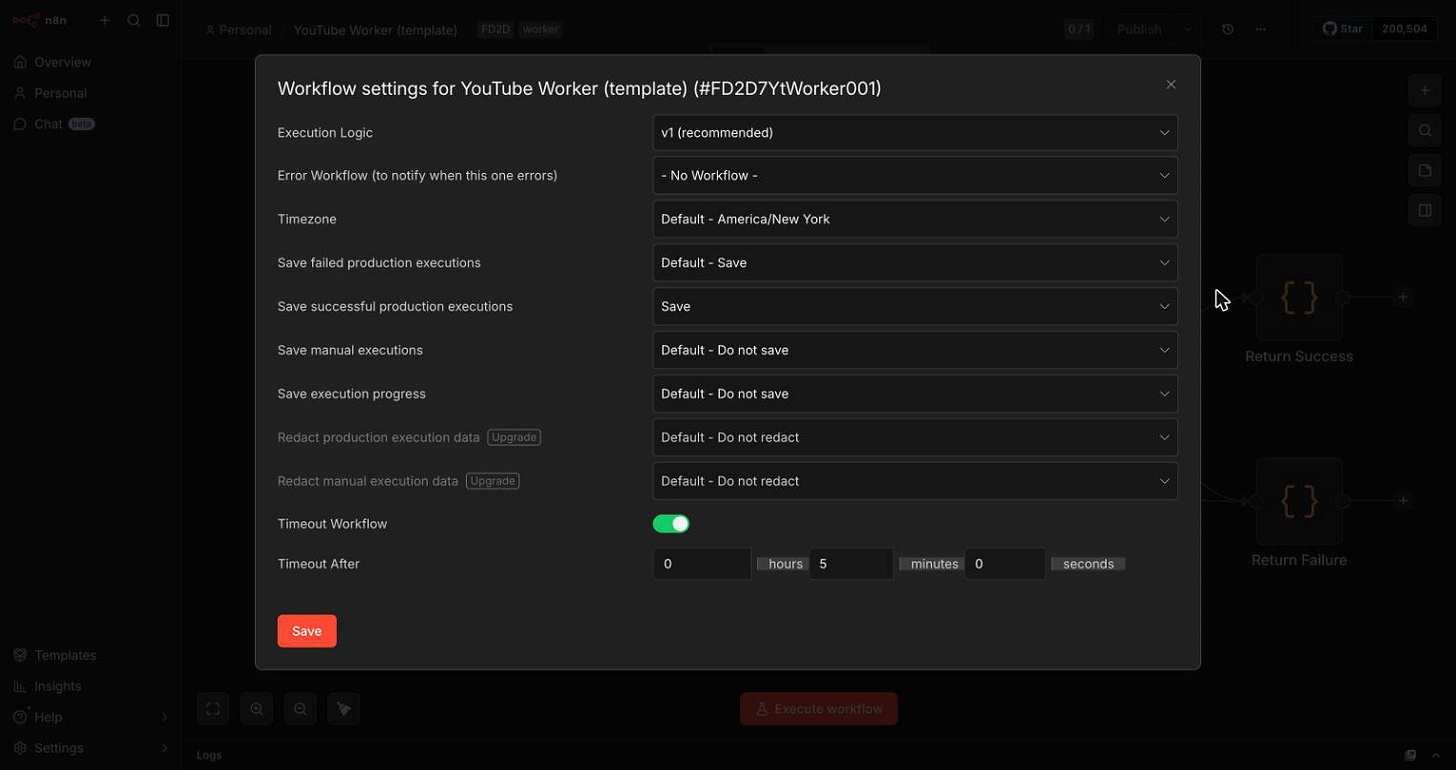Image resolution: width=1456 pixels, height=770 pixels.
Task: Open the Publish dropdown arrow
Action: click(x=1187, y=29)
